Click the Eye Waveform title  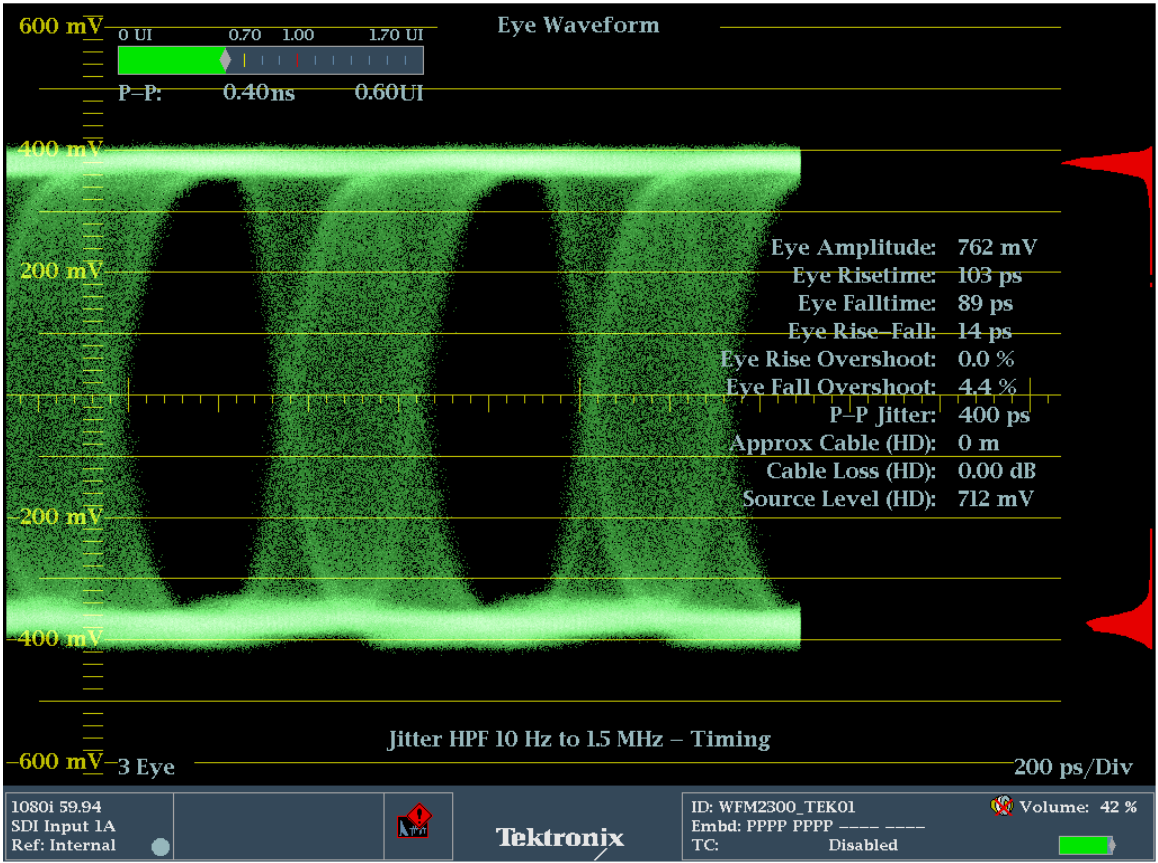tap(578, 25)
